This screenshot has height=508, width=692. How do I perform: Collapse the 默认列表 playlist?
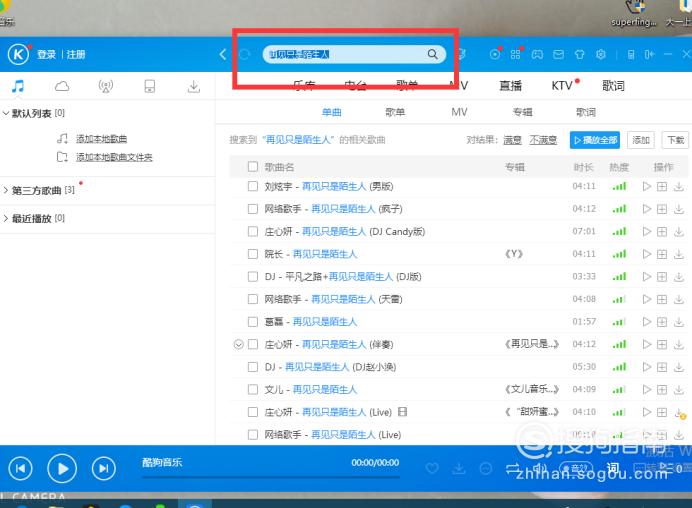(6, 113)
